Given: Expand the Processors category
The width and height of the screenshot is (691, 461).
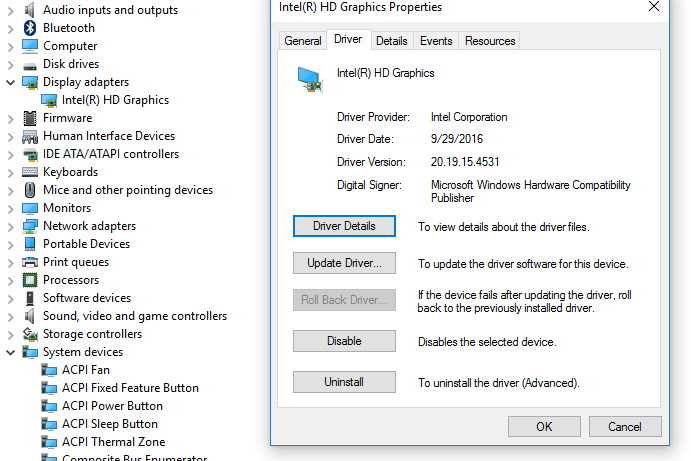Looking at the screenshot, I should click(11, 281).
